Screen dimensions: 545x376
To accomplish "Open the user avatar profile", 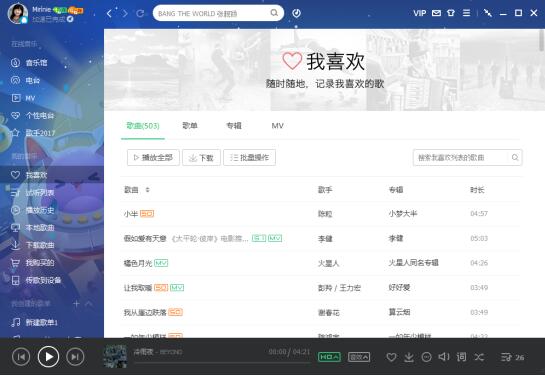I will (x=18, y=14).
